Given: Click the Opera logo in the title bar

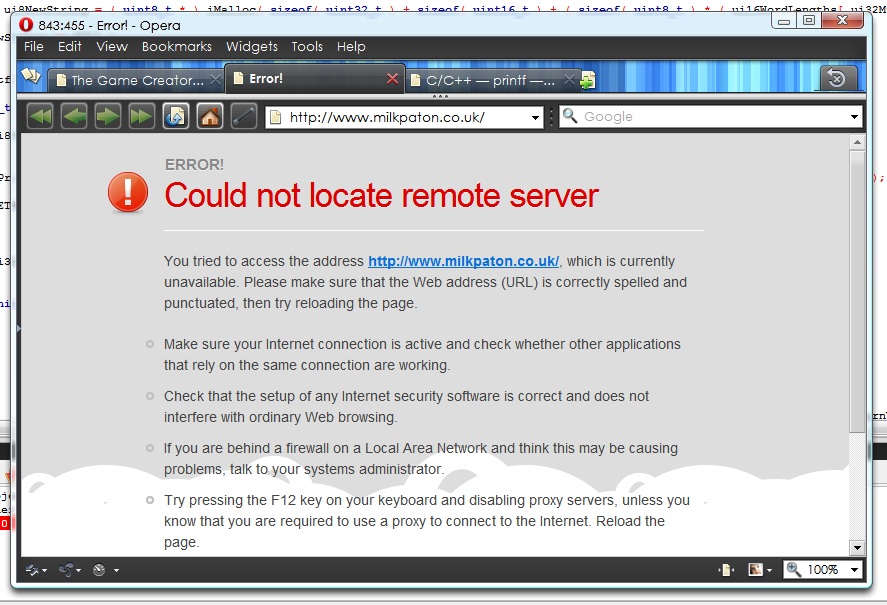Looking at the screenshot, I should tap(26, 25).
